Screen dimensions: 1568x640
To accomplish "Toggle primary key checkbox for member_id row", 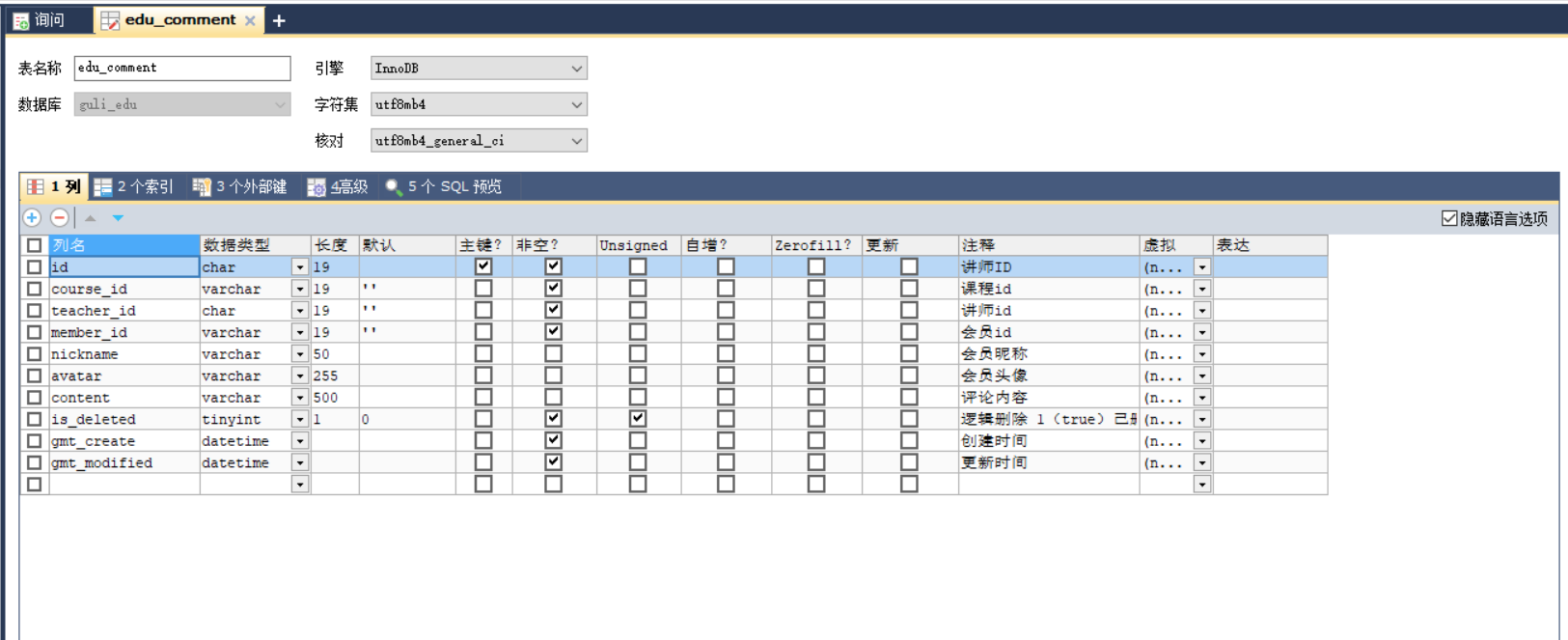I will click(x=483, y=332).
